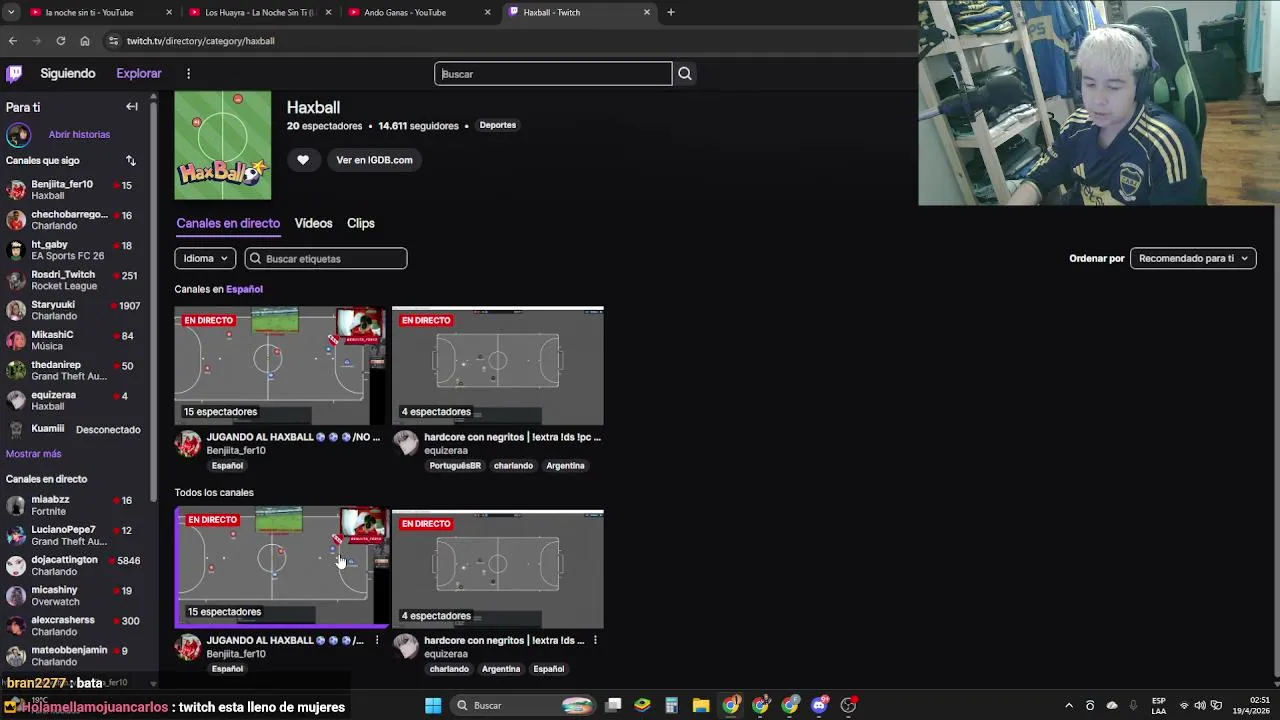Open dojacattington avatar in live channels
Viewport: 1280px width, 720px height.
coord(16,565)
